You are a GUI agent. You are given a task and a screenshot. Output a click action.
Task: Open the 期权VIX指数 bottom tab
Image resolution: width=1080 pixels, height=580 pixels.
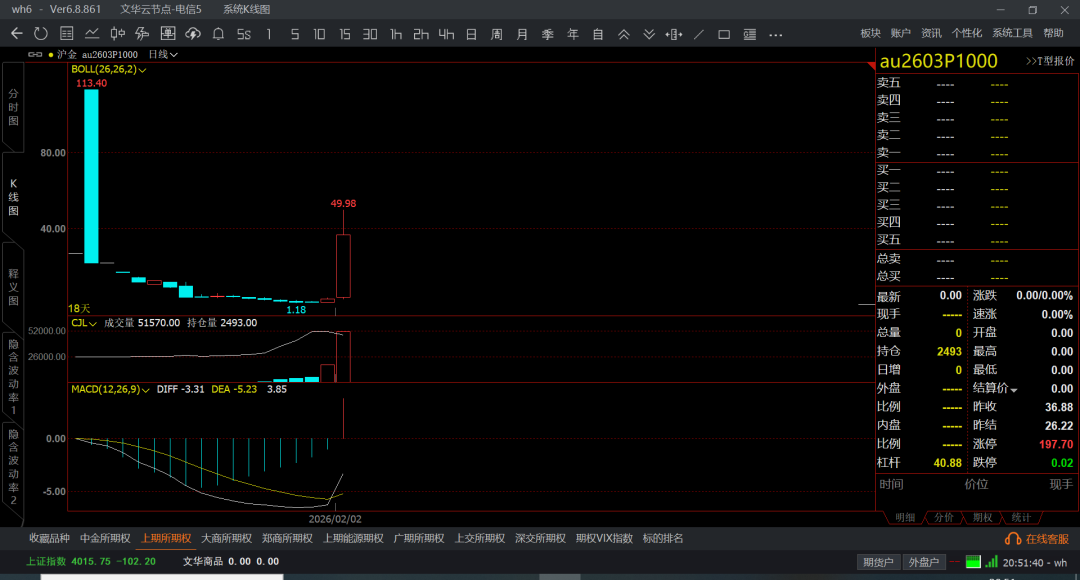604,539
